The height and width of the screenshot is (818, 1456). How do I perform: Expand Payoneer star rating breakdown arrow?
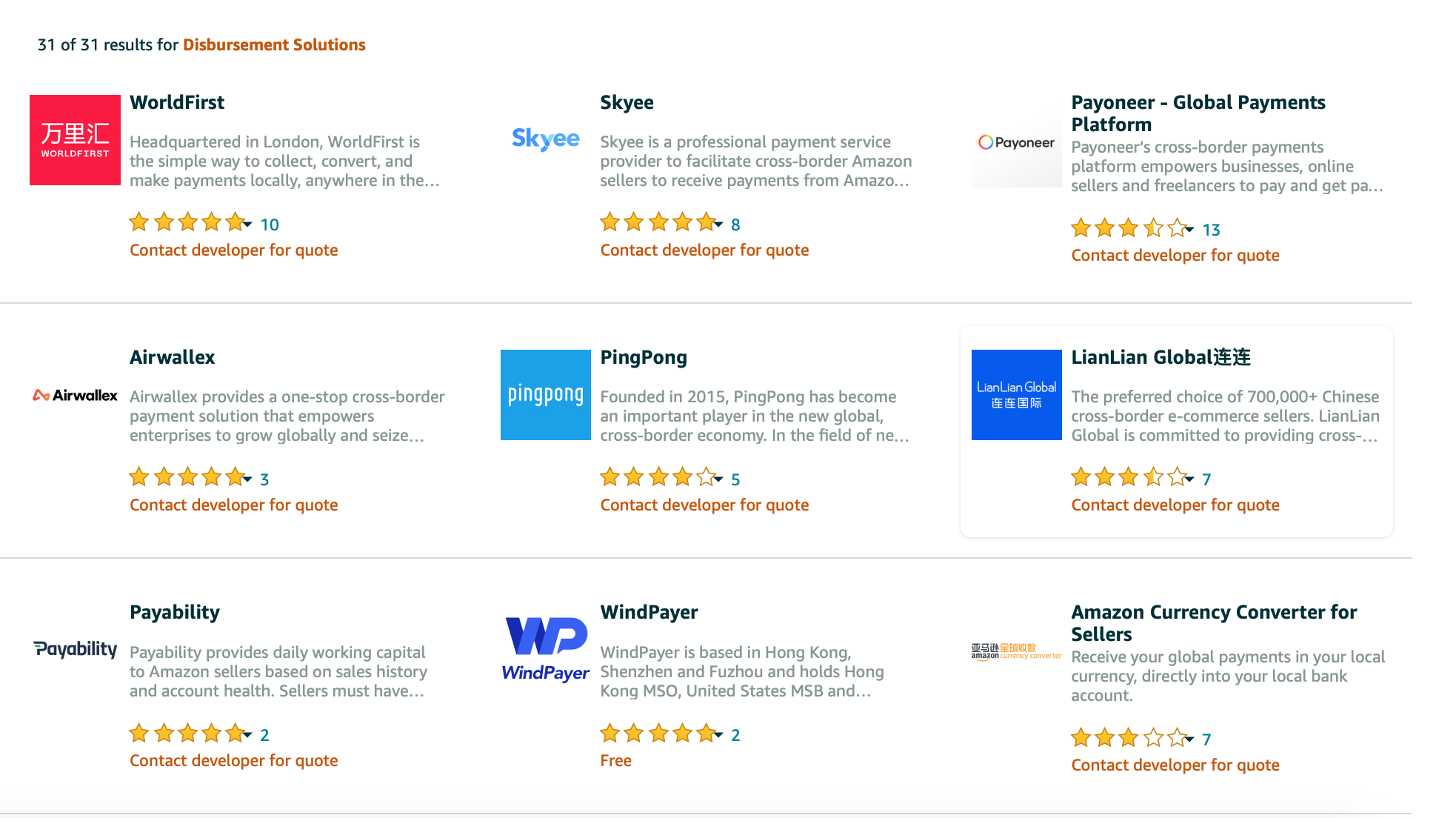pyautogui.click(x=1189, y=230)
